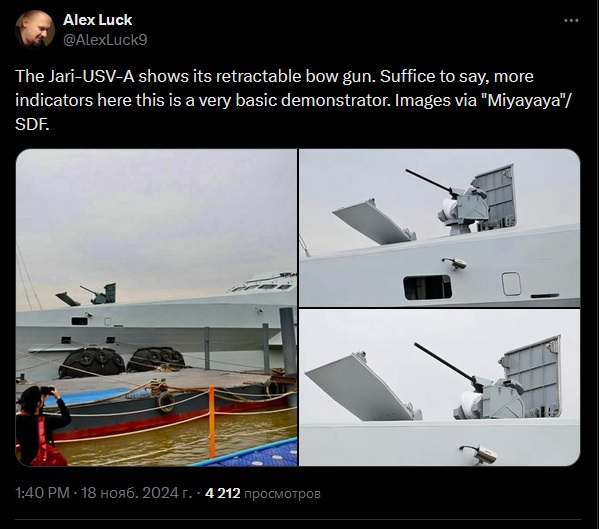Open the top-right photo of the bow gun

tap(439, 228)
